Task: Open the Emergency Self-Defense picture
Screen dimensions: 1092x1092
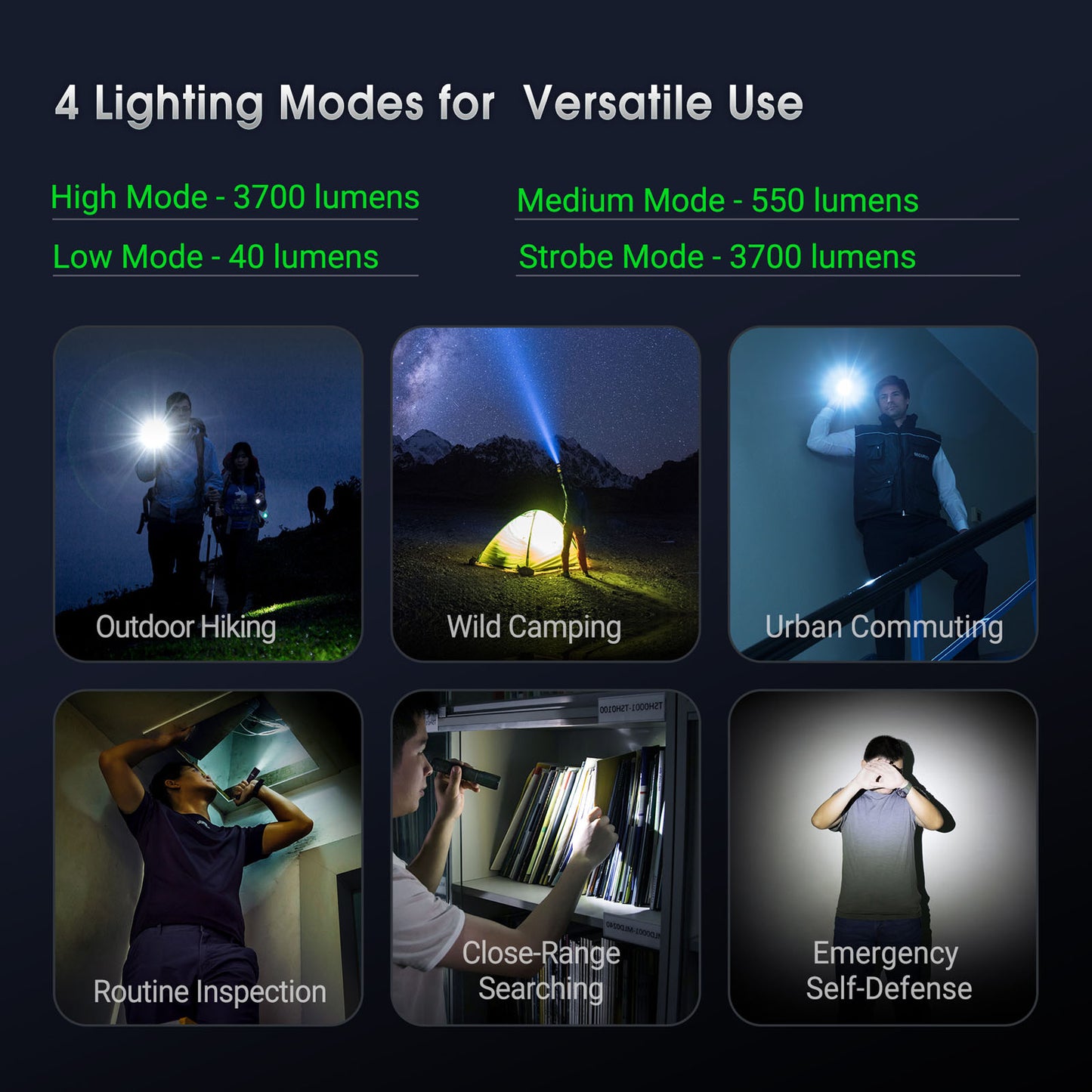Action: [x=883, y=858]
